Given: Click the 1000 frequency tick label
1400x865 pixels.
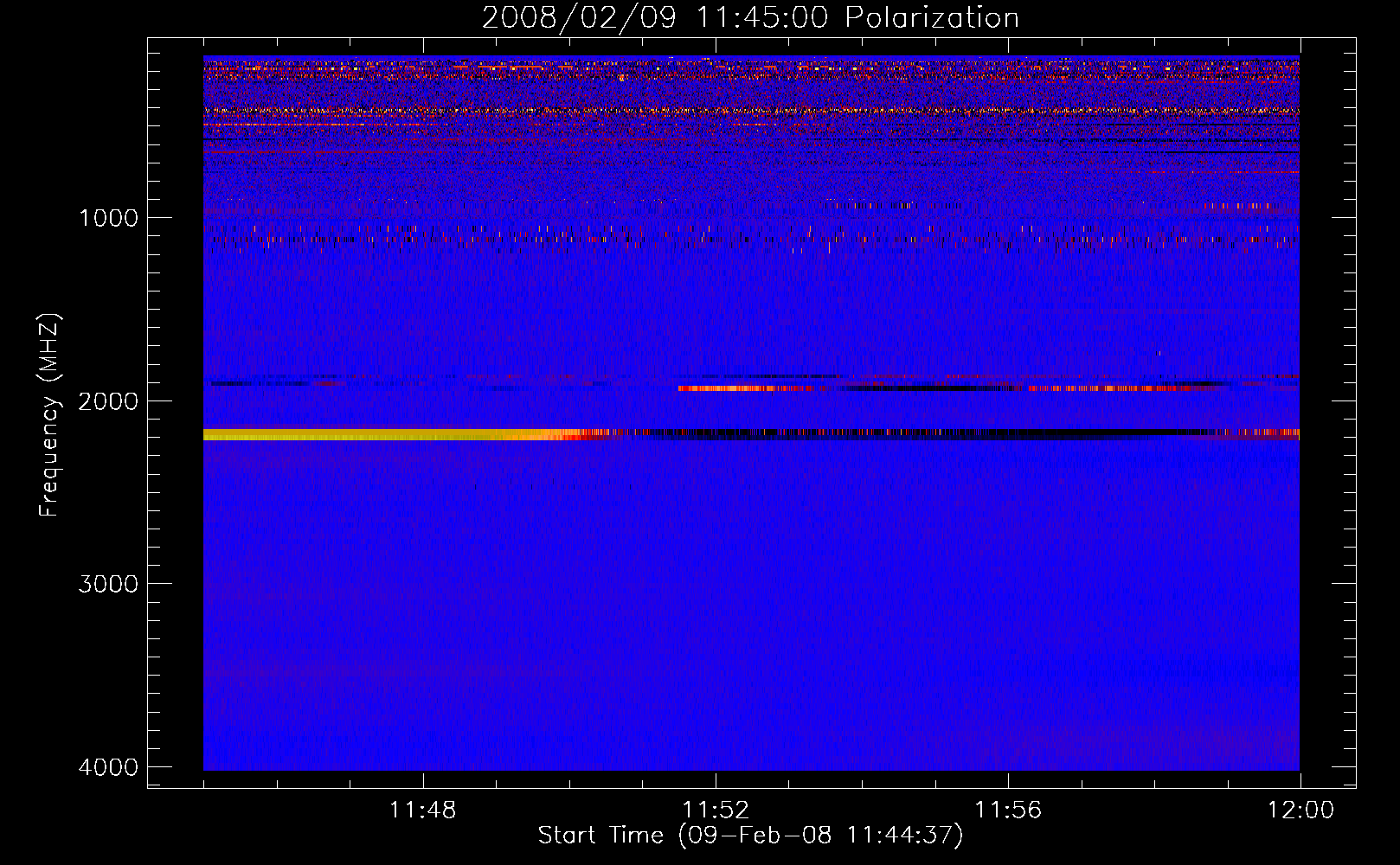Looking at the screenshot, I should point(108,218).
